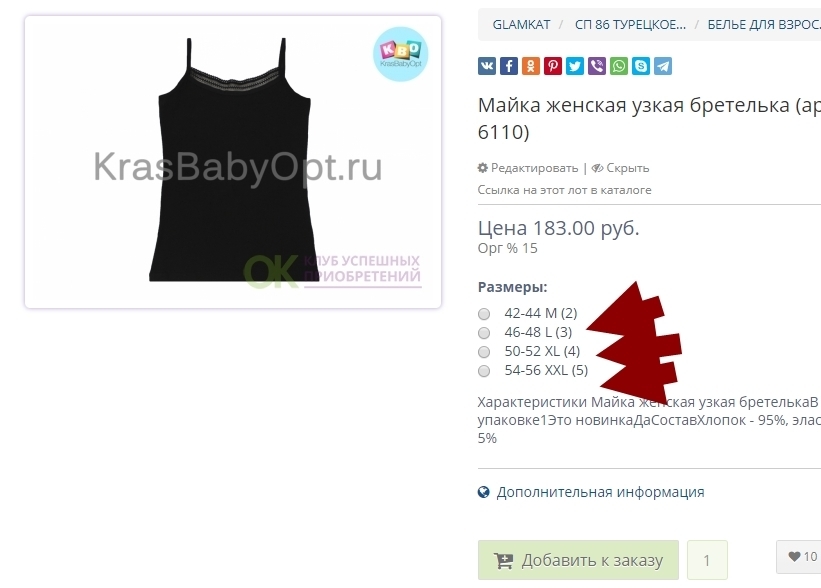The height and width of the screenshot is (588, 821).
Task: Share the product on VK
Action: click(486, 66)
